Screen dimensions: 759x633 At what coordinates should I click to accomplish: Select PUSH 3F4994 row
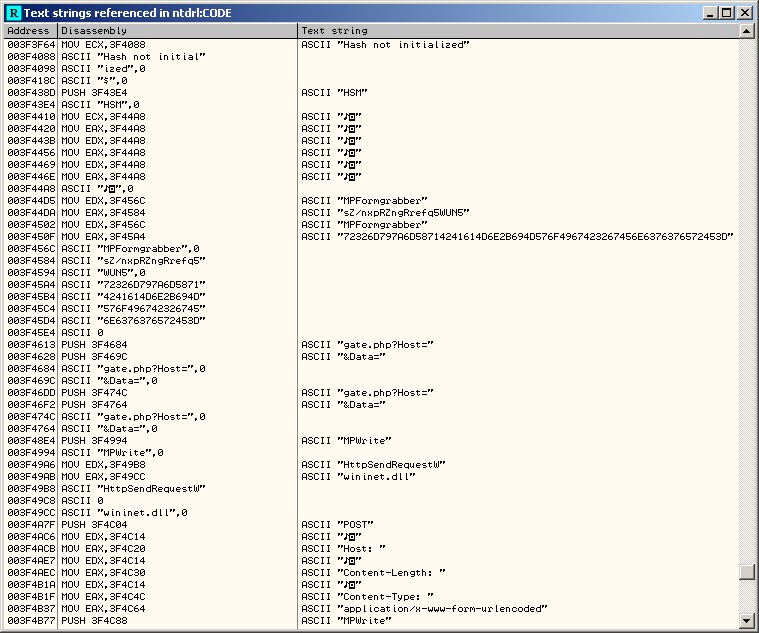(x=372, y=440)
